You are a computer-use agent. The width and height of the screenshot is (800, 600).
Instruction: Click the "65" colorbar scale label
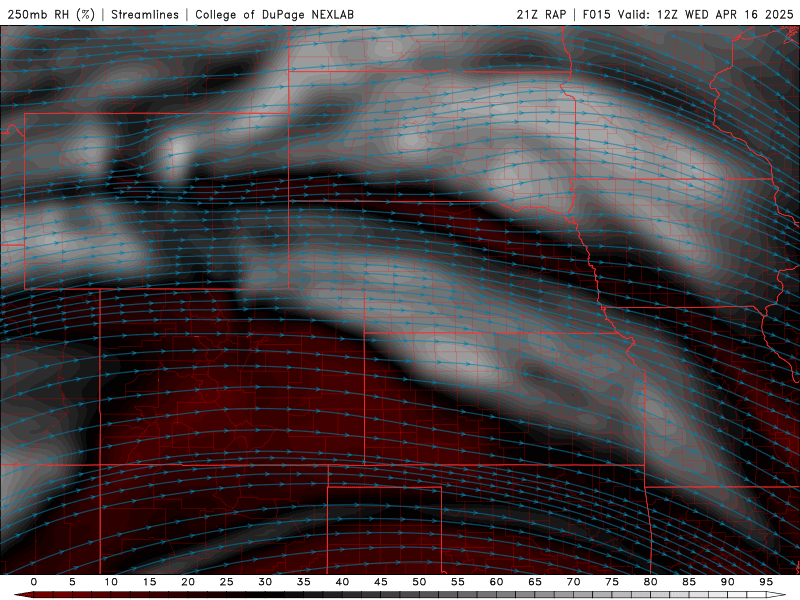pos(535,582)
